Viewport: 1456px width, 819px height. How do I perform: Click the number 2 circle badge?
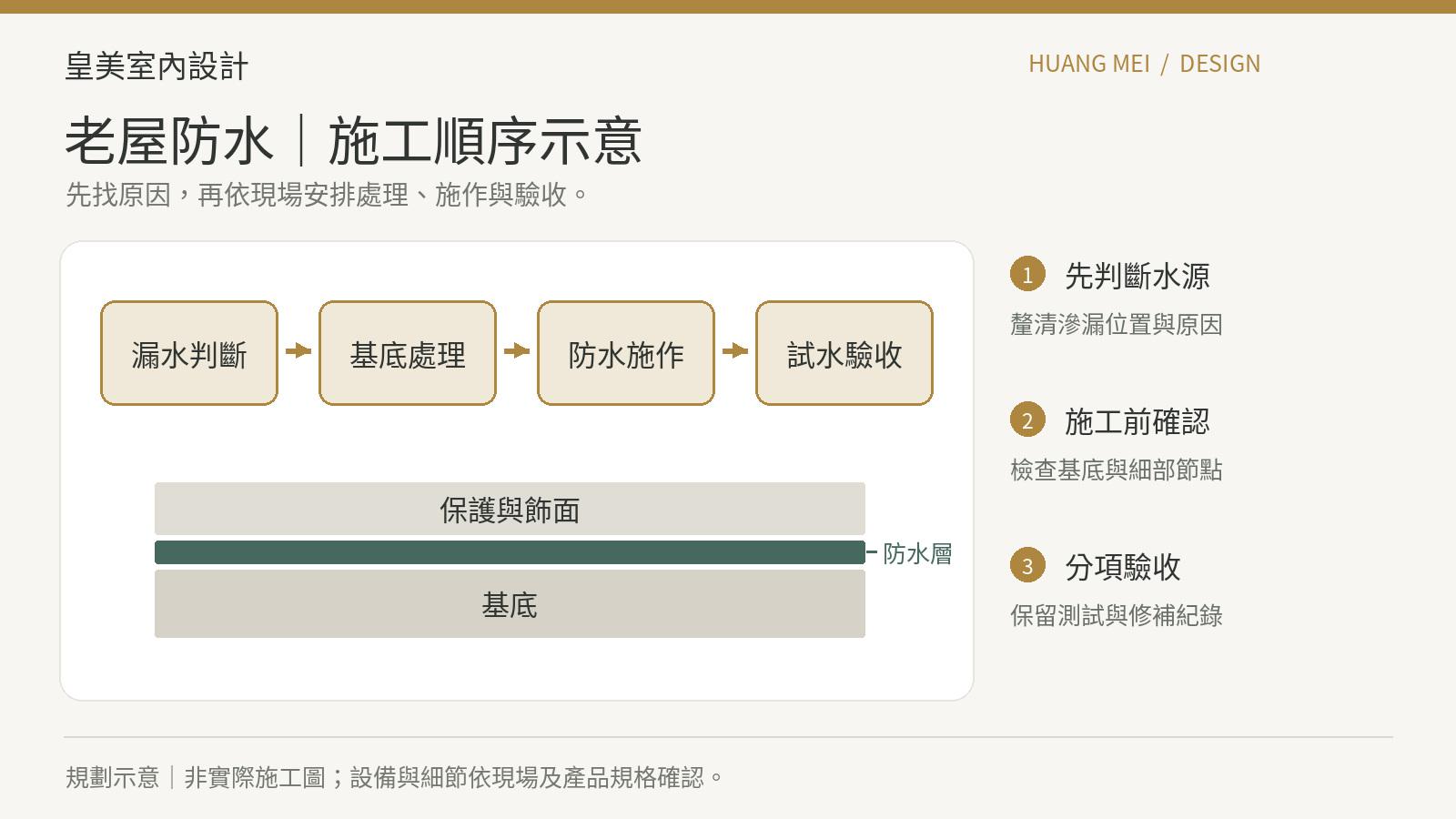tap(1027, 420)
